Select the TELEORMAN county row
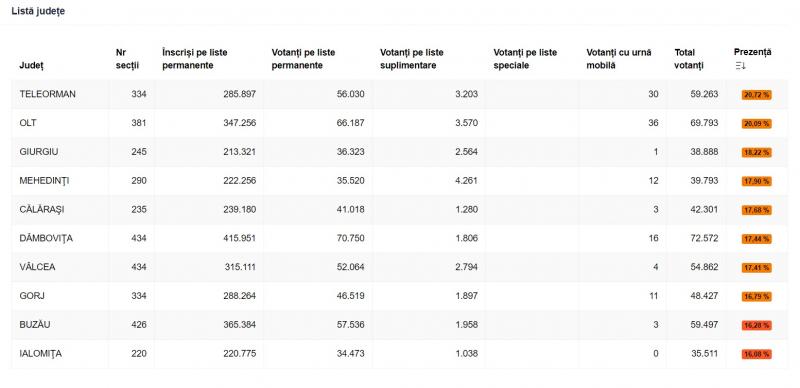Screen dimensions: 800x388 point(399,94)
